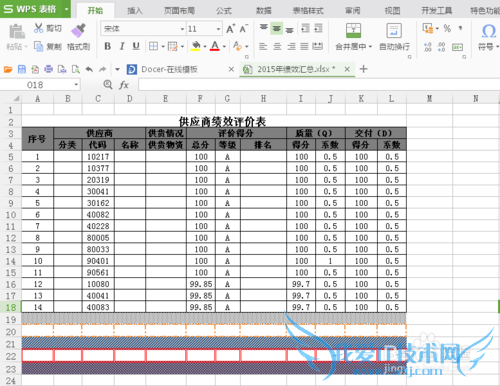Click the redo arrow
The image size is (500, 386).
[103, 69]
